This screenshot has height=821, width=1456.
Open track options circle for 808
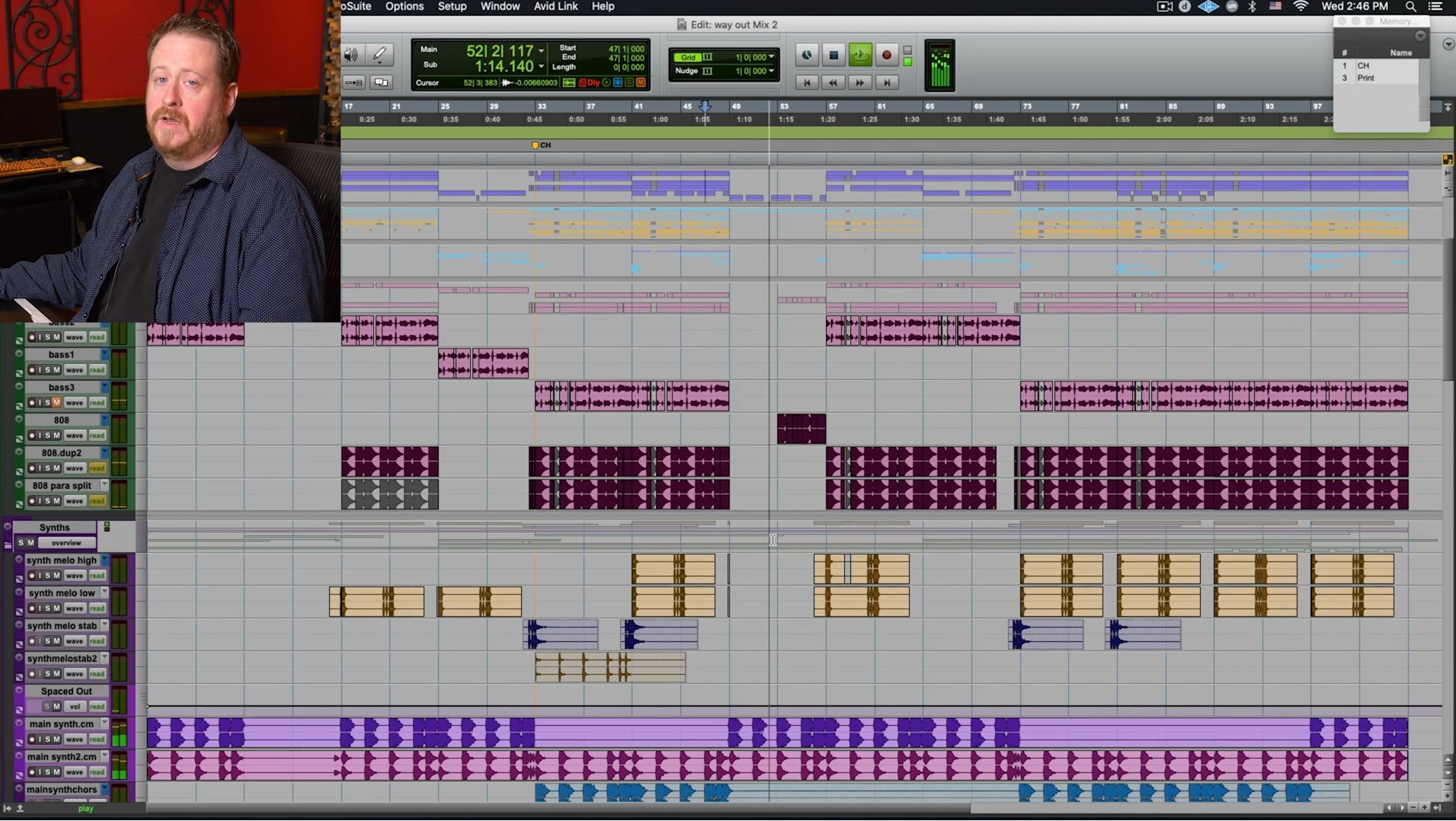click(x=19, y=420)
